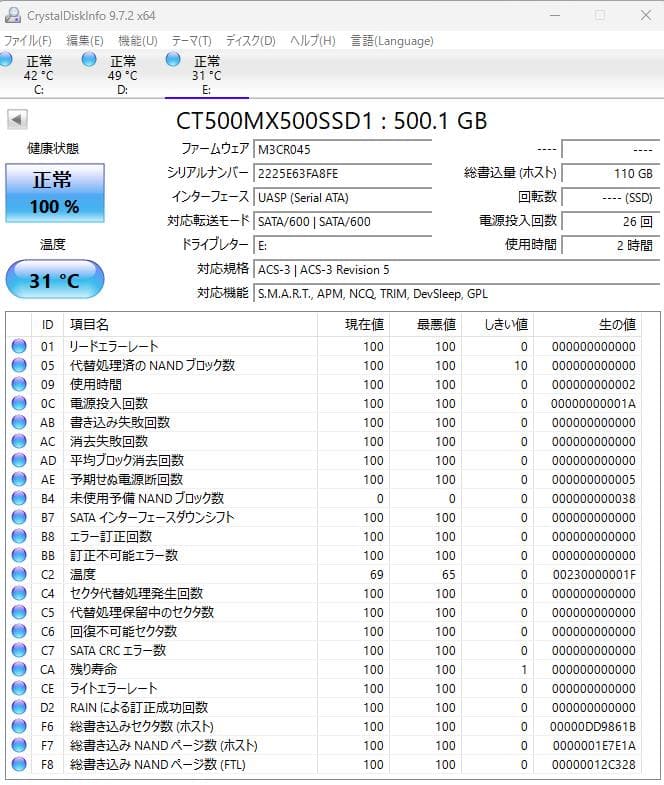Click status icon of row 05 代替処理済の NAND ブロック数
Screen dimensions: 664x785
[19, 365]
